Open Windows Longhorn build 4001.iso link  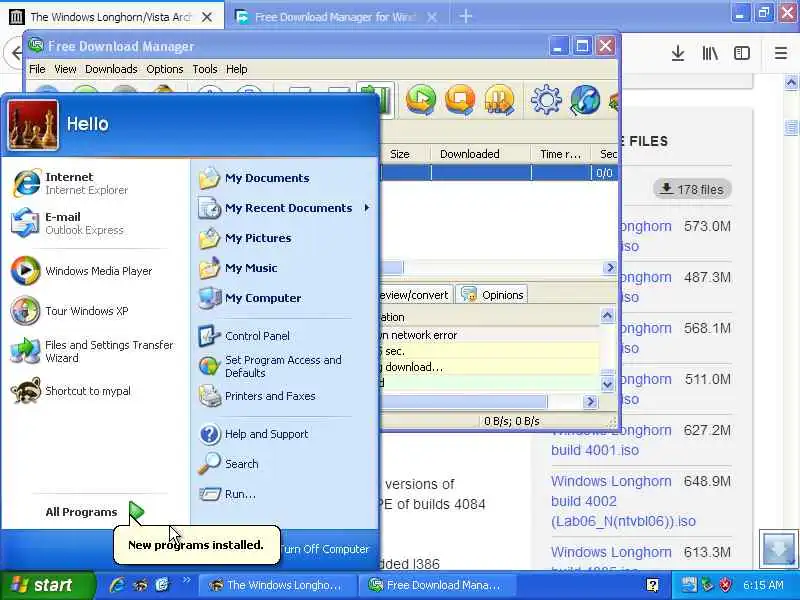[x=611, y=440]
